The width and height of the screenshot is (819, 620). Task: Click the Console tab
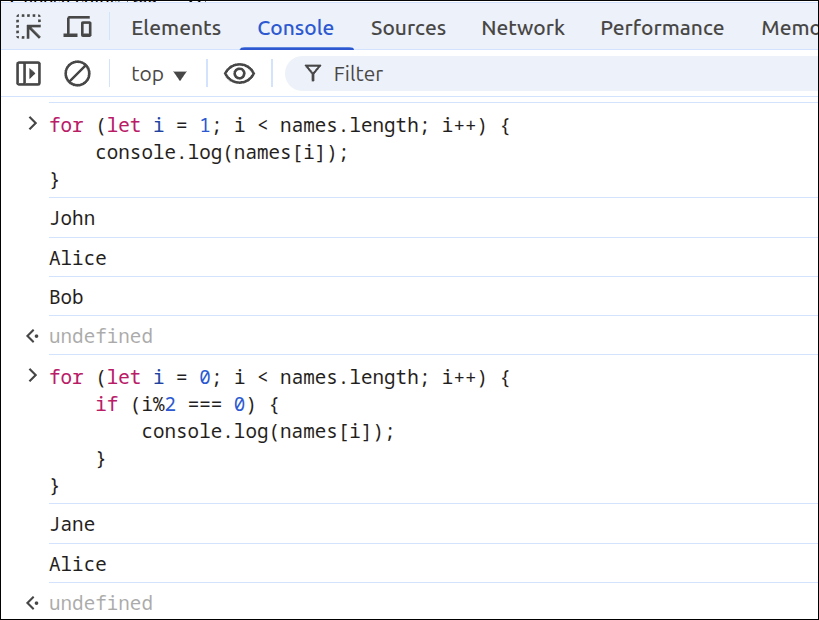point(296,28)
